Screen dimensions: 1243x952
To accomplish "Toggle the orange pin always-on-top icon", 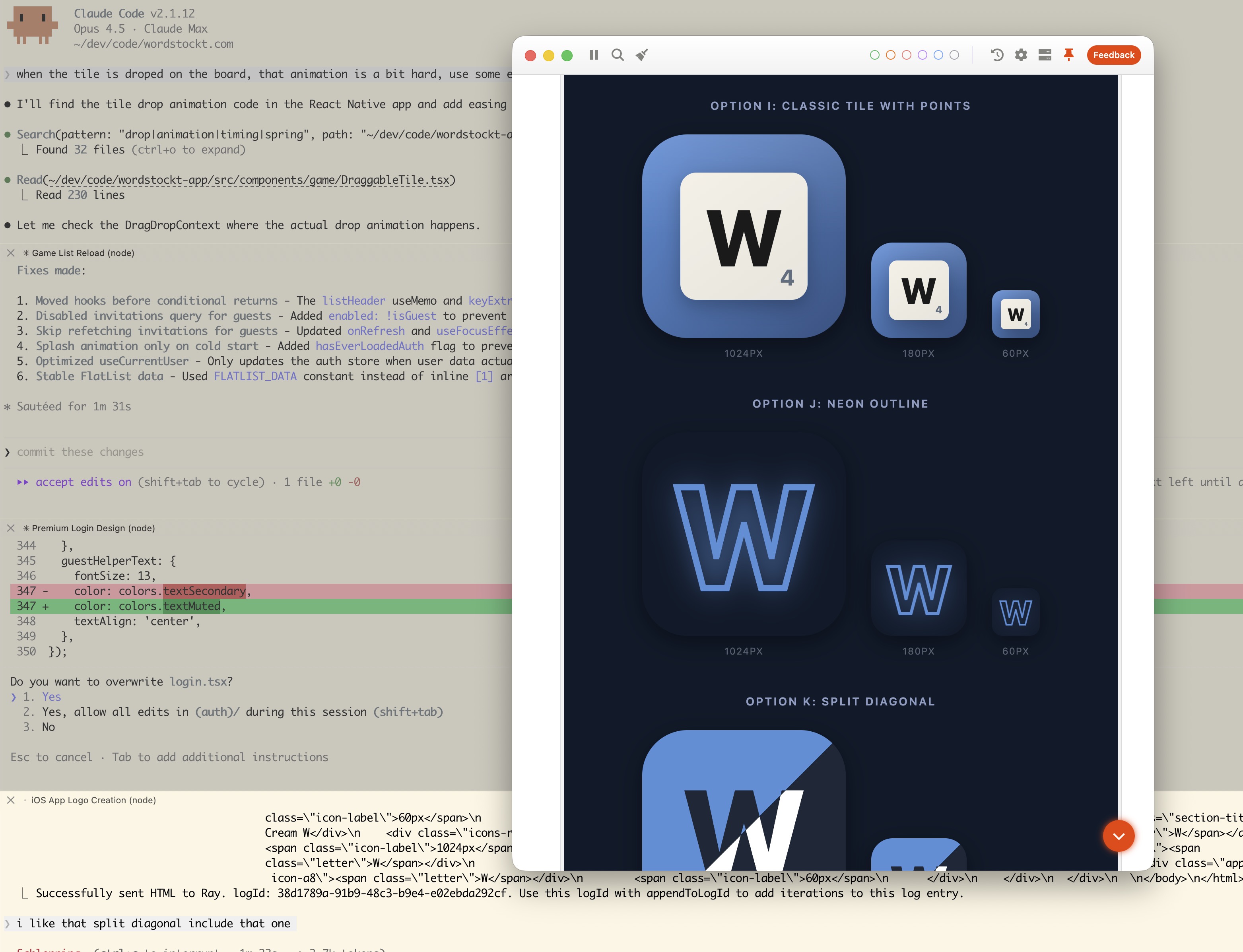I will pos(1068,55).
